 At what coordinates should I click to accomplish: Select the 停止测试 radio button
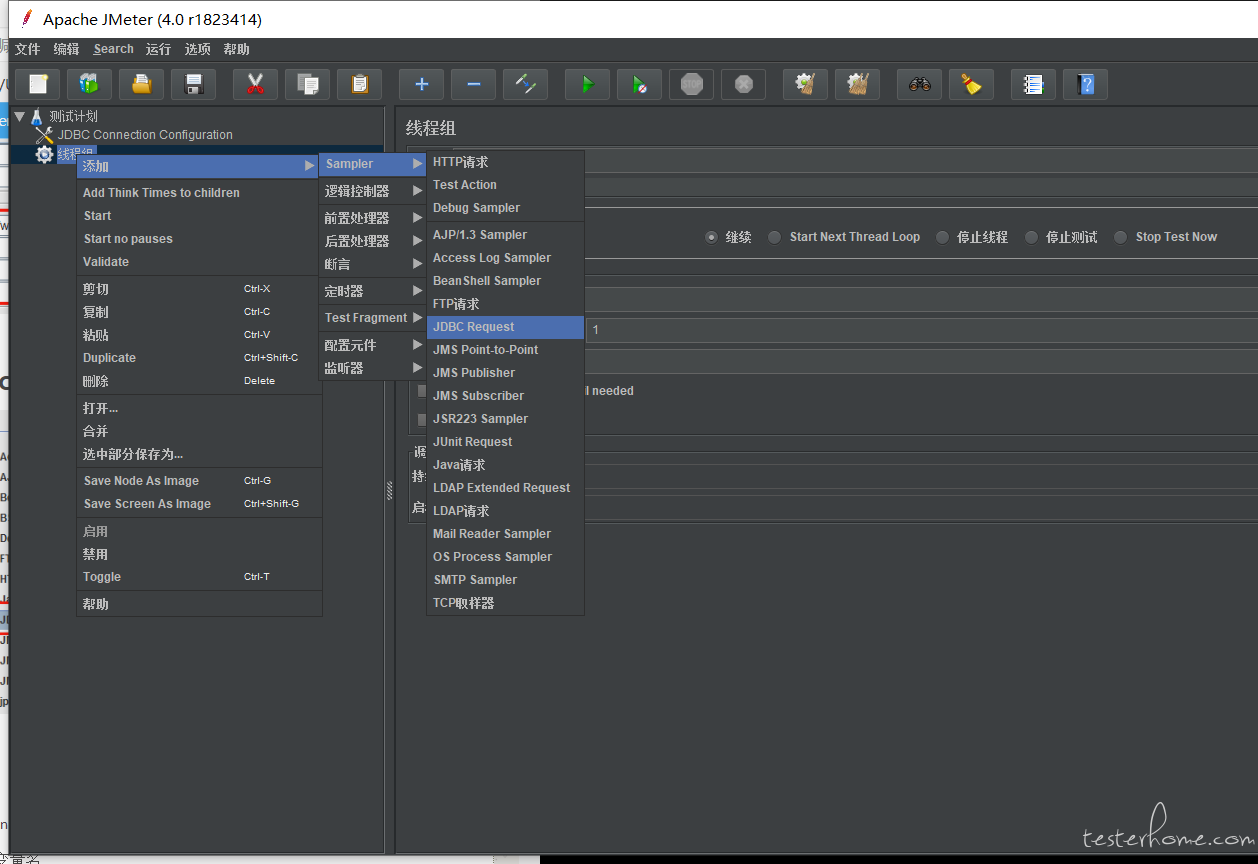click(1031, 237)
